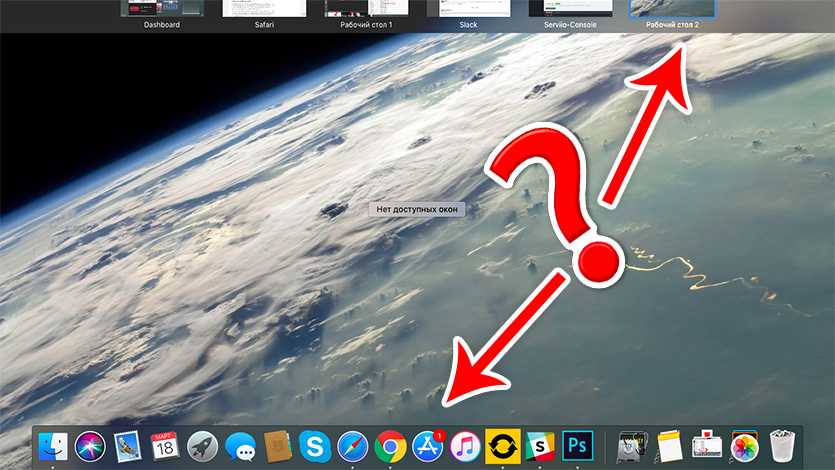Open the Photos app icon
835x470 pixels.
click(x=743, y=446)
